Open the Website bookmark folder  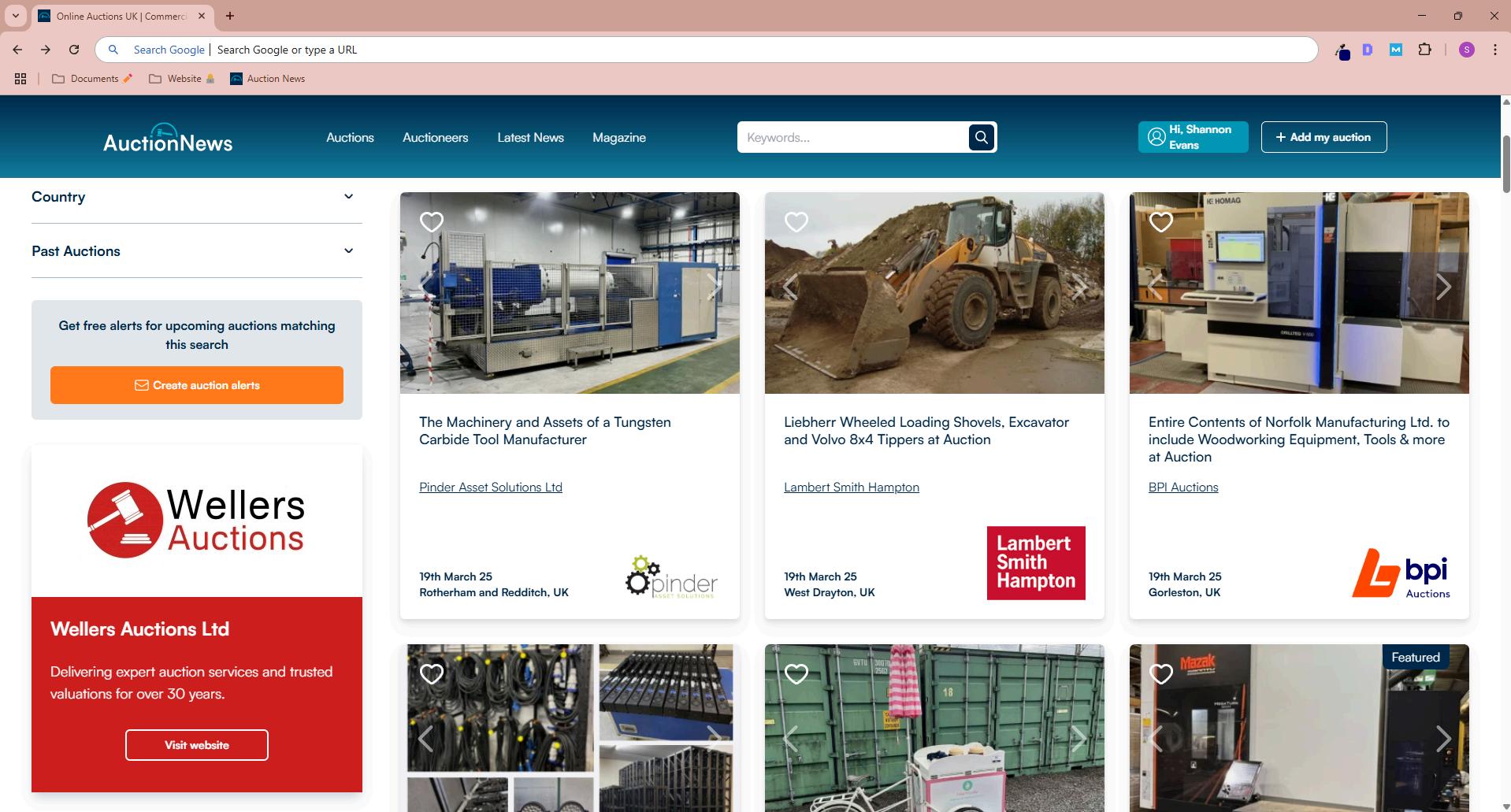(182, 79)
